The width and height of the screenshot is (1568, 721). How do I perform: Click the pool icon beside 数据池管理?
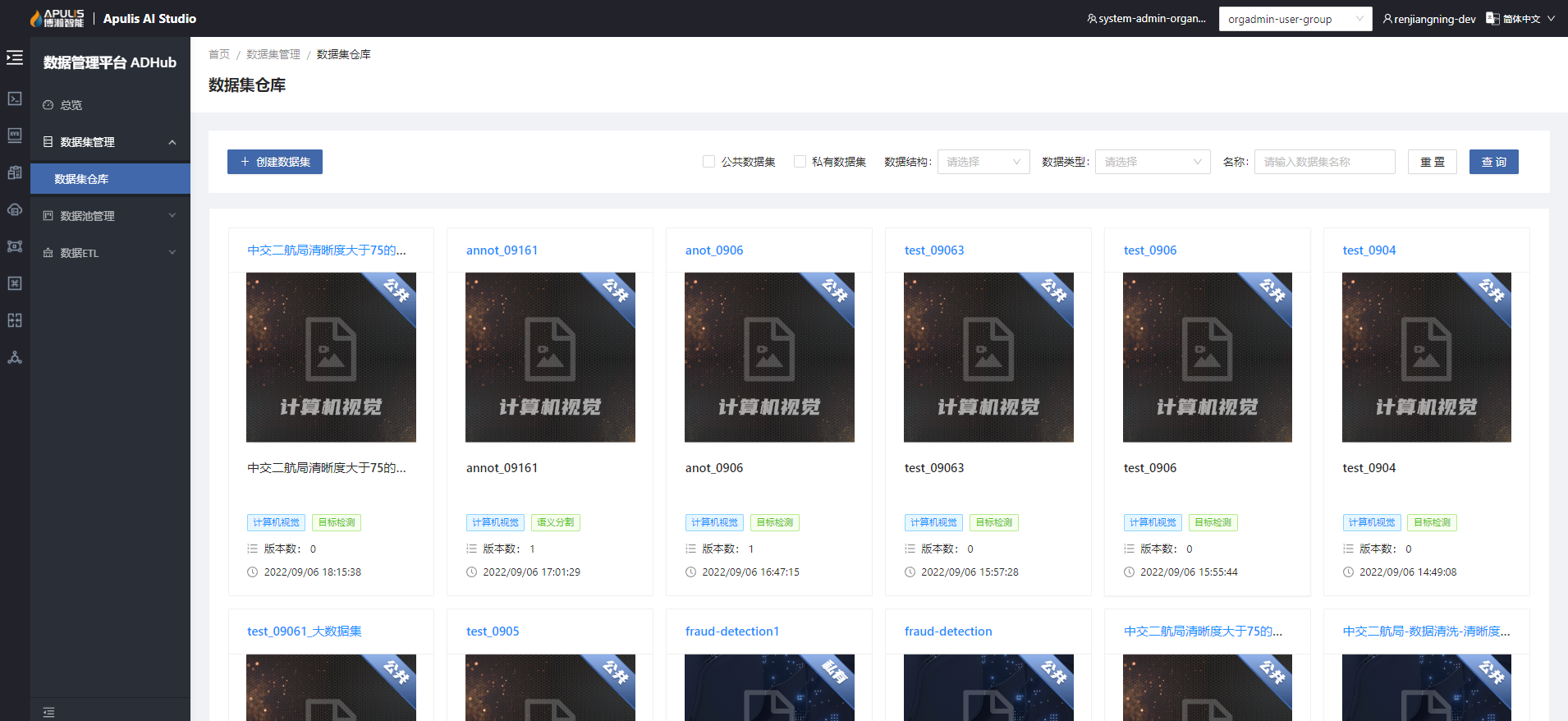48,216
